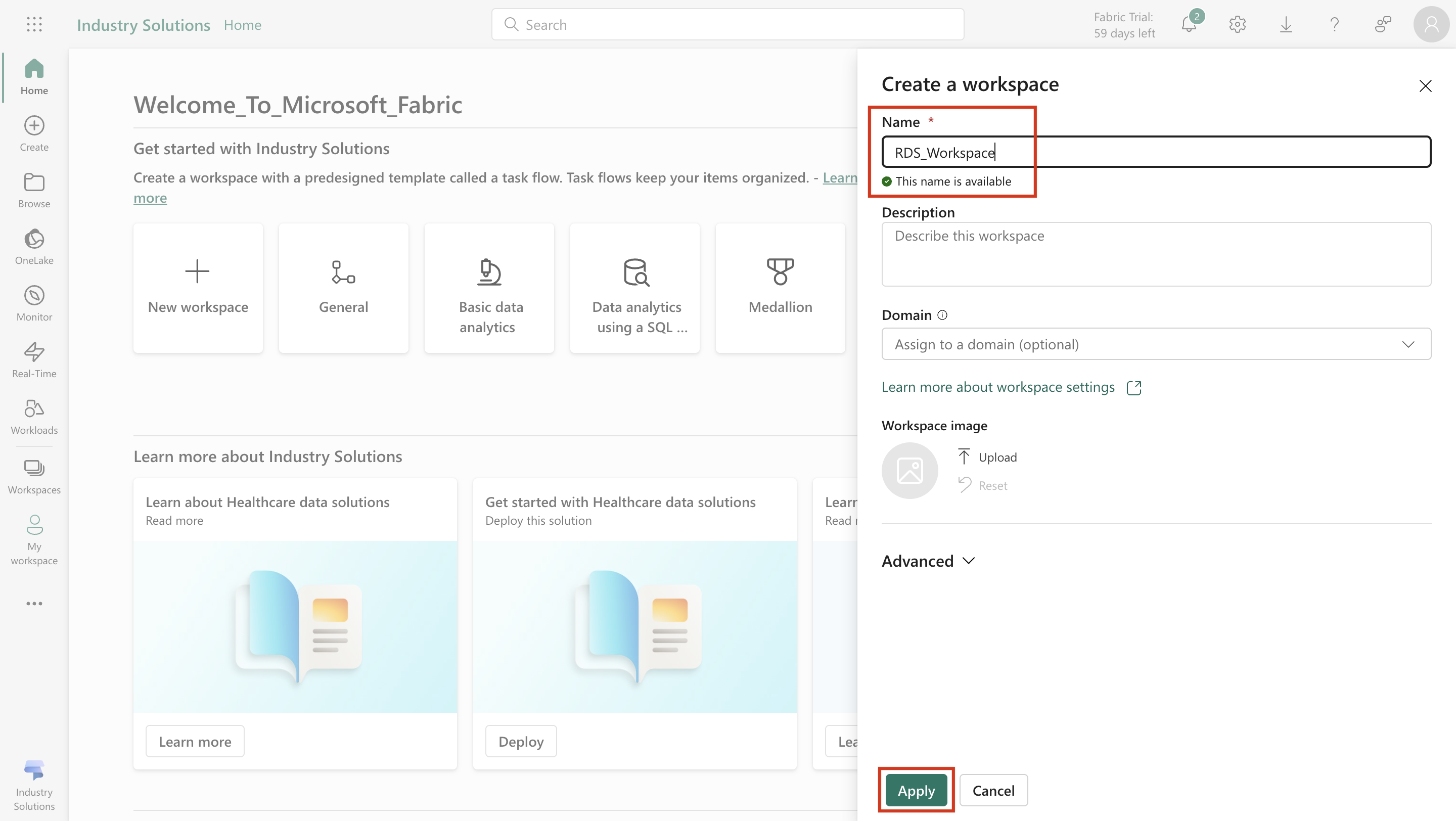Reset the workspace image
The height and width of the screenshot is (821, 1456).
(982, 485)
